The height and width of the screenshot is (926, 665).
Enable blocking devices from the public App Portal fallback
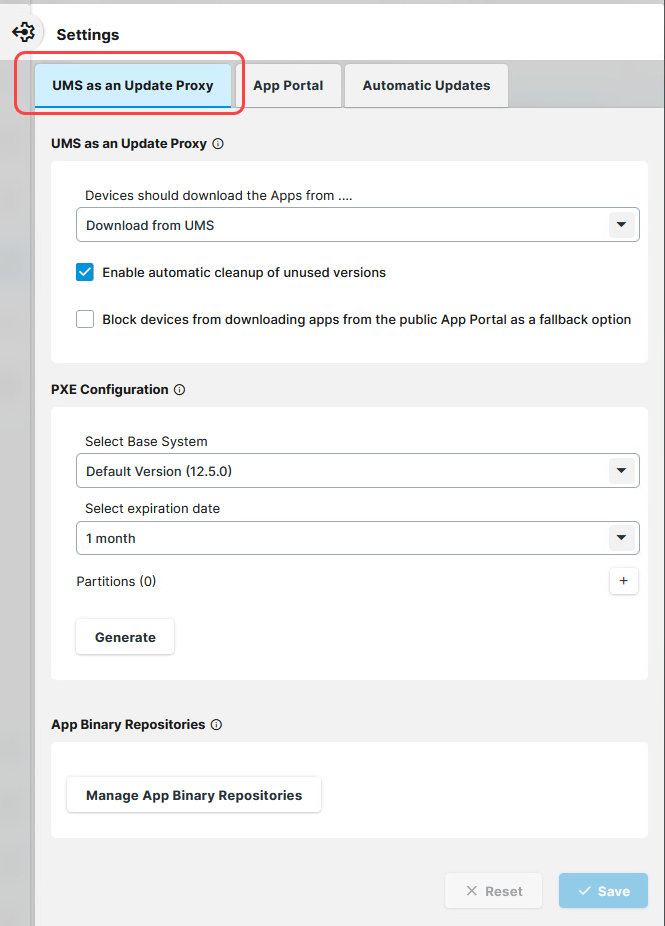point(85,319)
